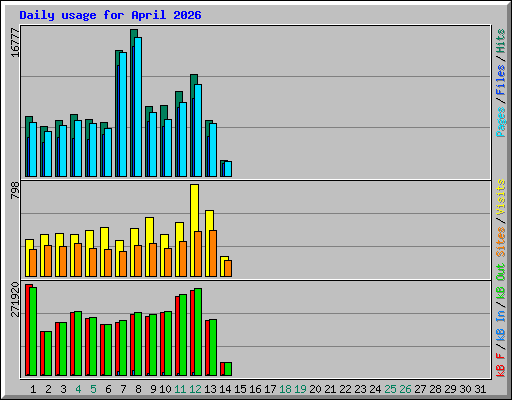Click day label 21 on x-axis

pos(330,389)
